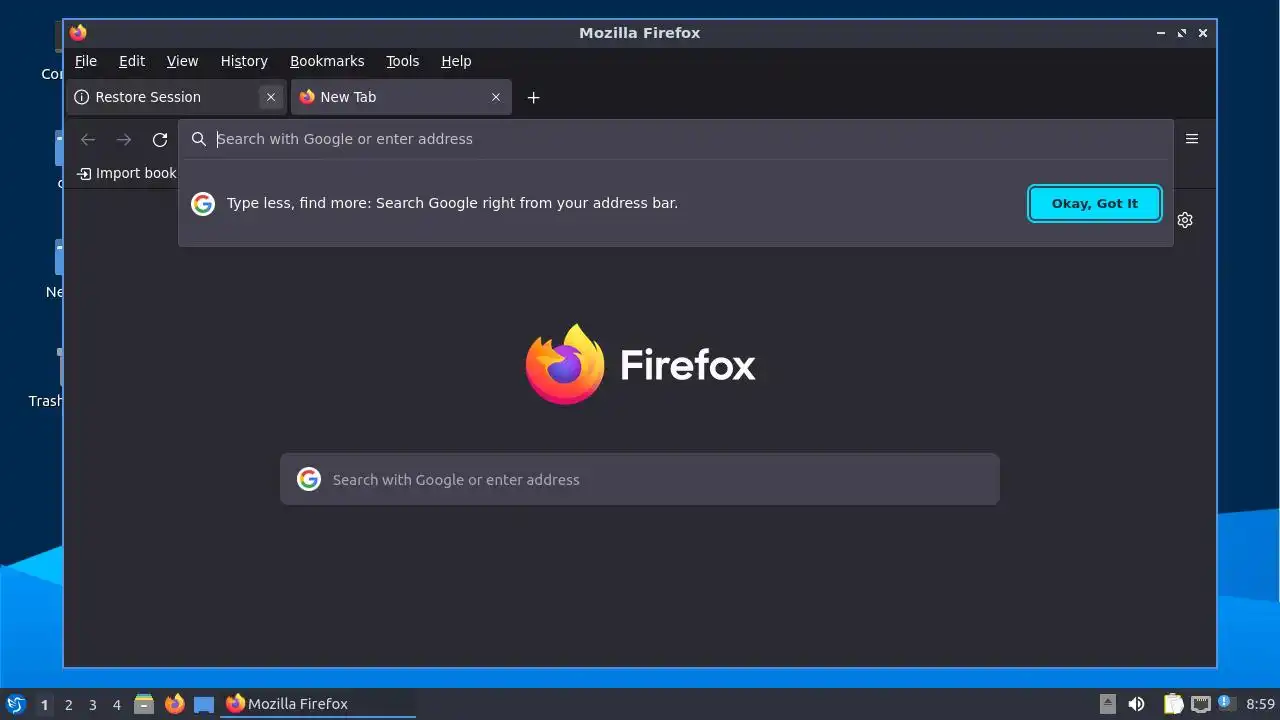The height and width of the screenshot is (720, 1280).
Task: Open the taskbar start menu
Action: (16, 704)
